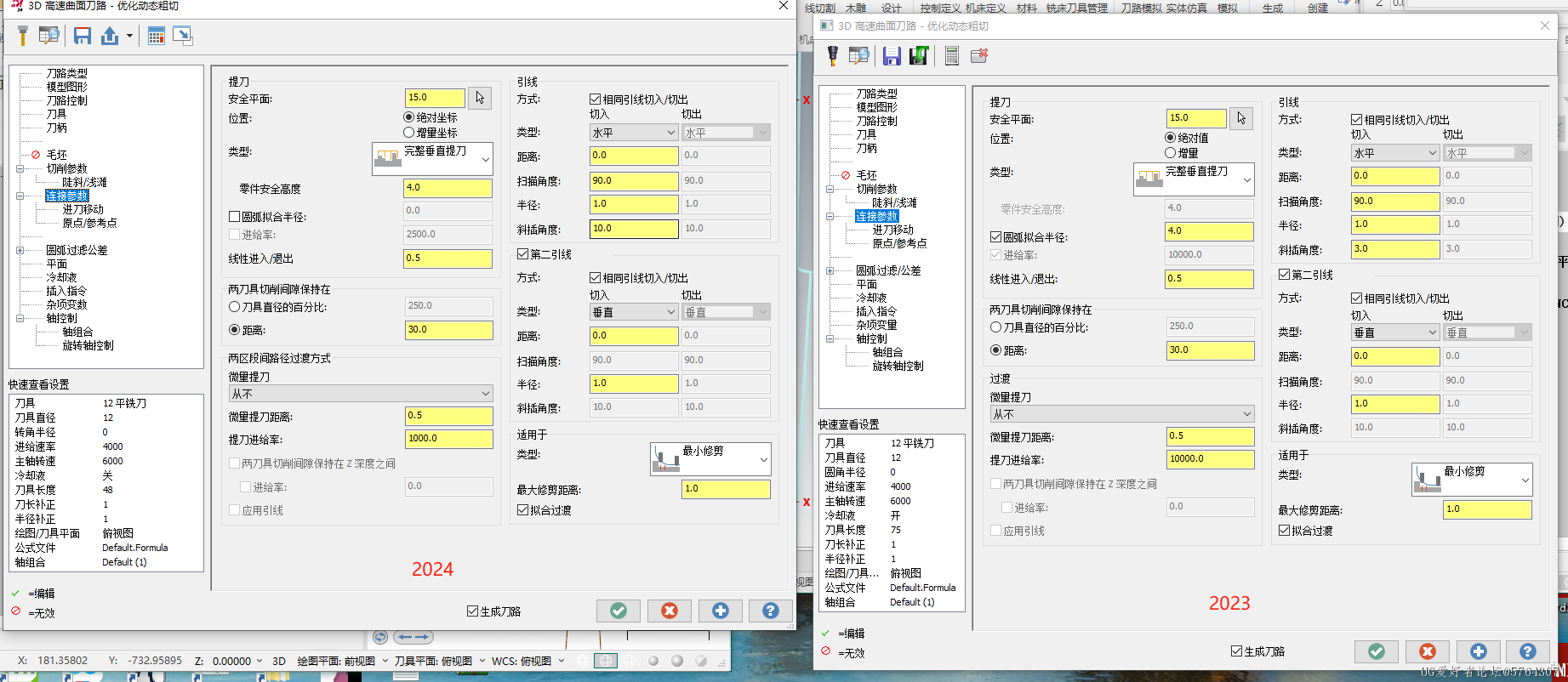Click 实体仿真 in the top ribbon
Screen dimensions: 1568x682
1187,8
